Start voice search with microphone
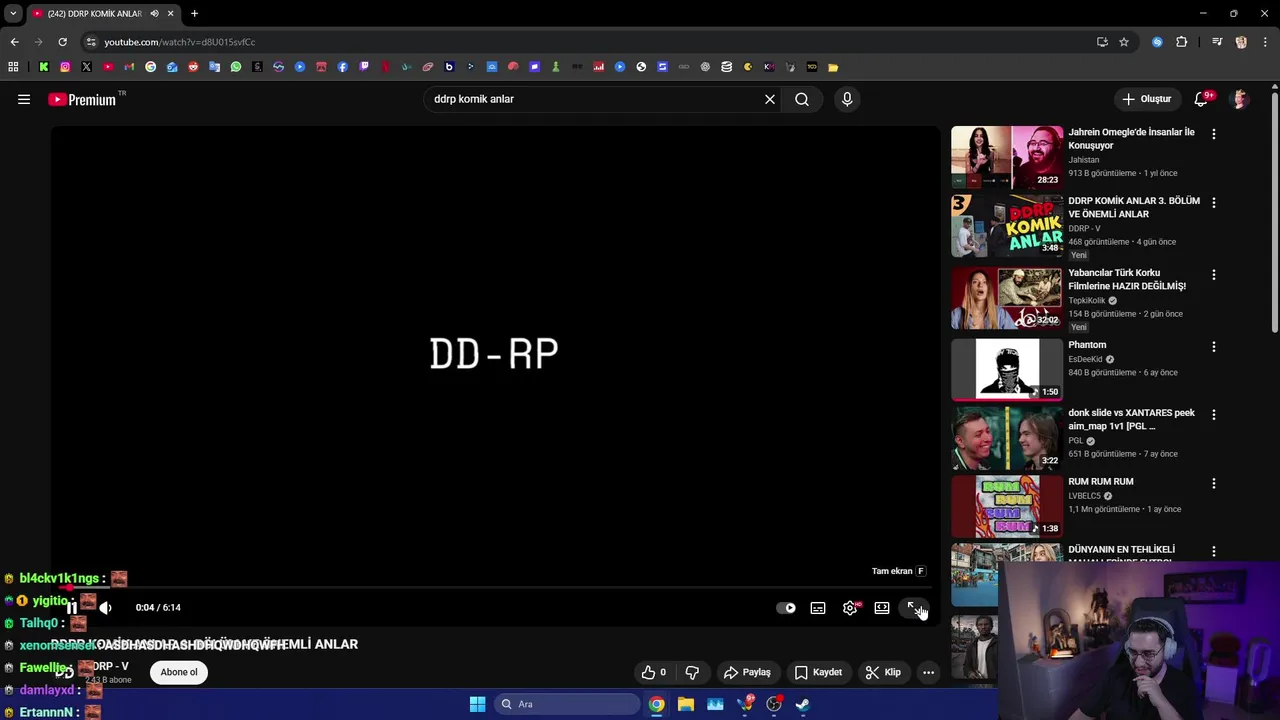1280x720 pixels. pyautogui.click(x=847, y=99)
